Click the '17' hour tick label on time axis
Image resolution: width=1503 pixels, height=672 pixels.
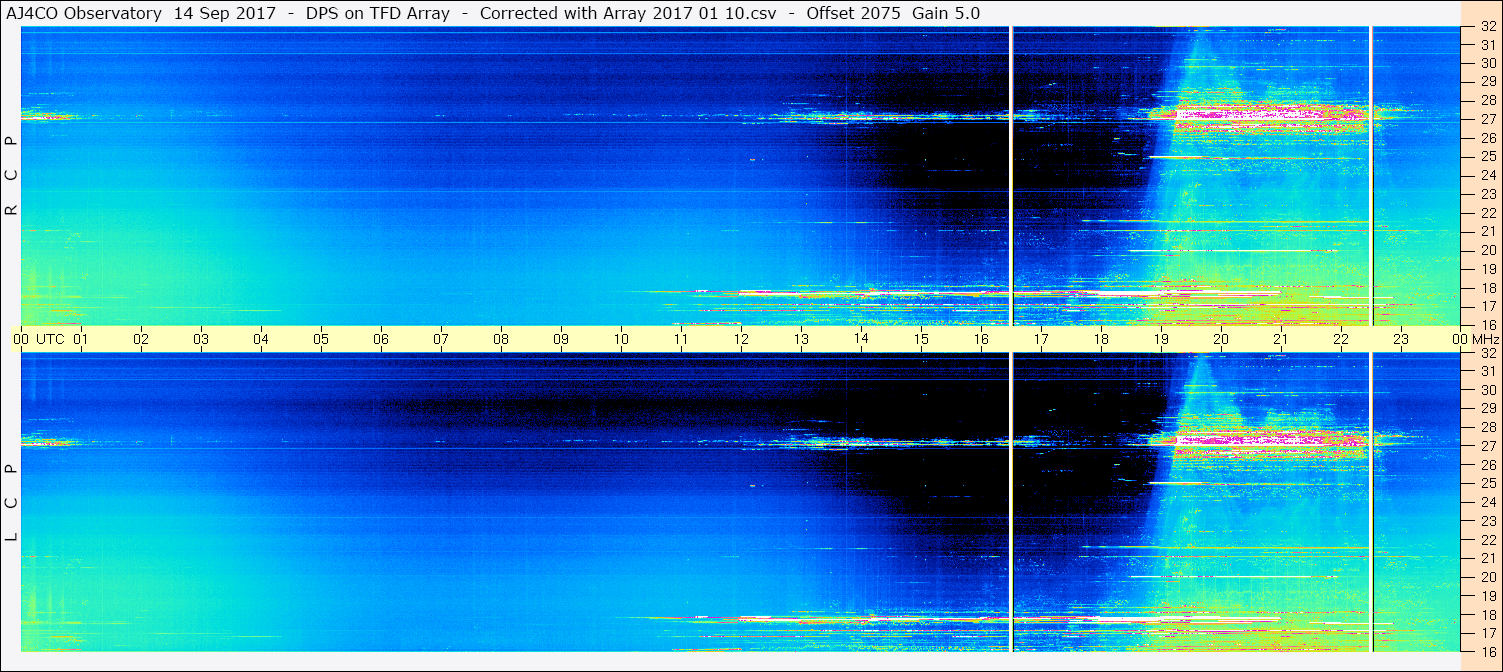[1041, 339]
